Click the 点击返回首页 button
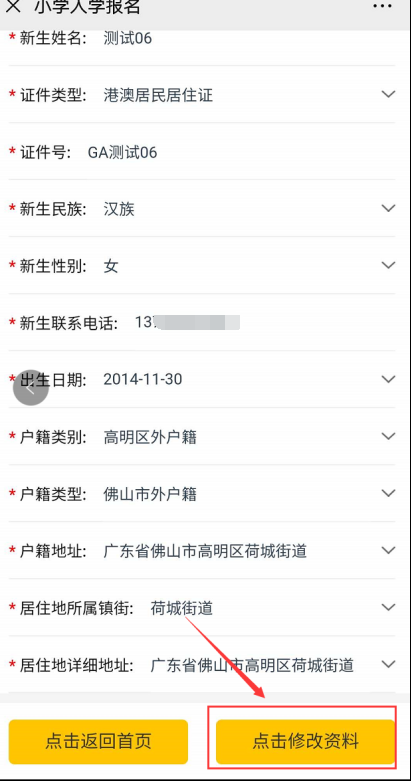The height and width of the screenshot is (781, 411). point(98,741)
